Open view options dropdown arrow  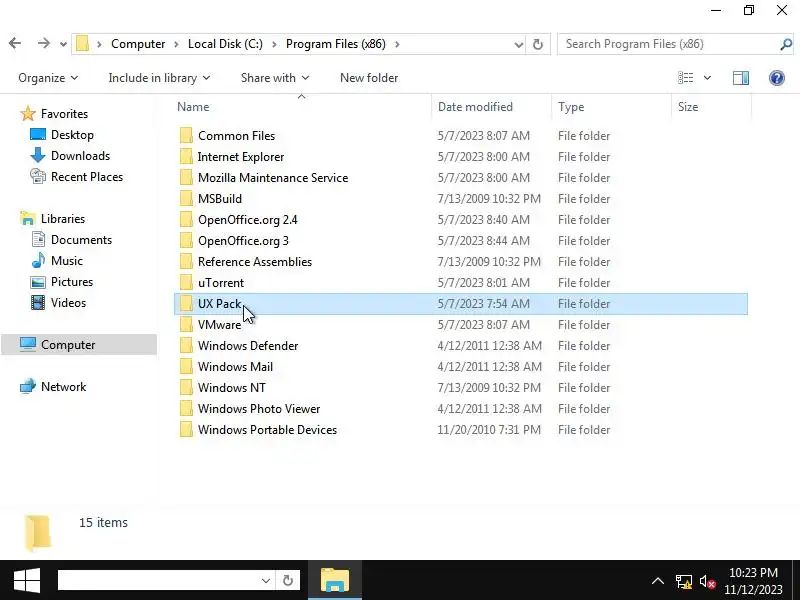point(707,78)
